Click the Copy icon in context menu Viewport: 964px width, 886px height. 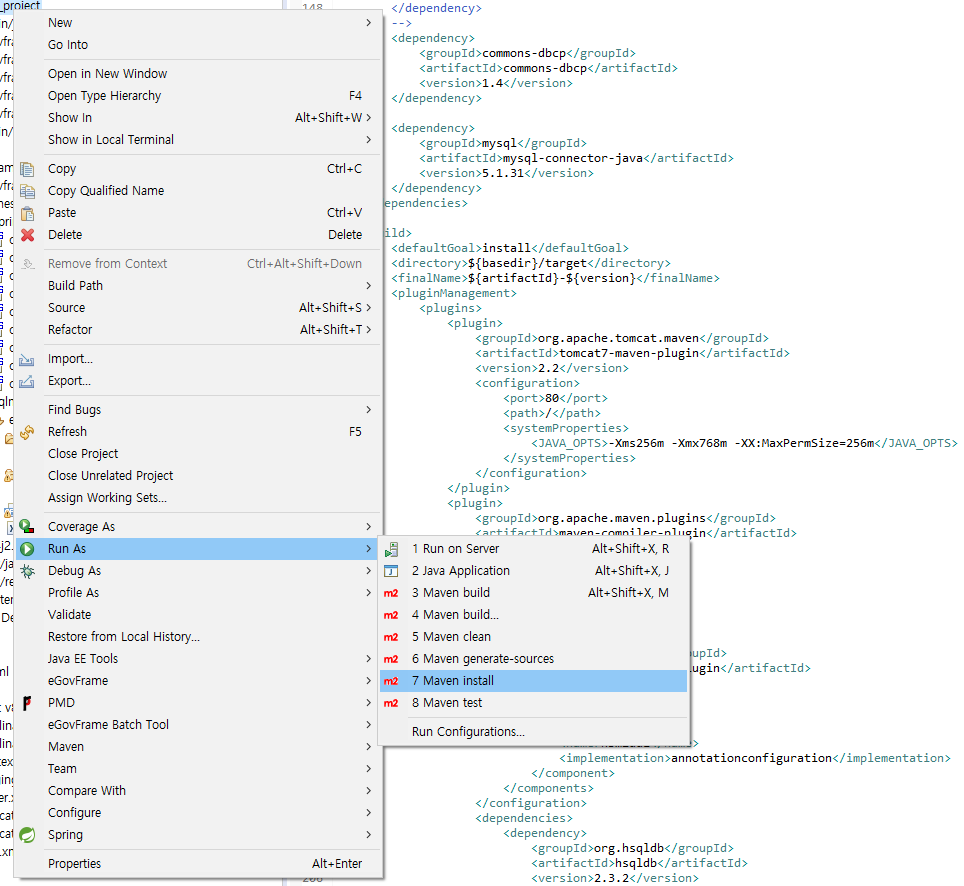pos(28,169)
